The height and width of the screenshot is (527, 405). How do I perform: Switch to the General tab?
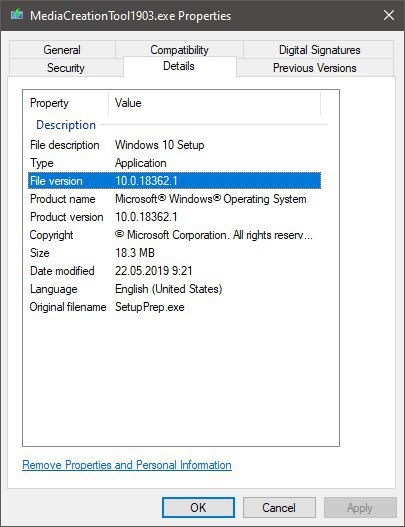(62, 50)
